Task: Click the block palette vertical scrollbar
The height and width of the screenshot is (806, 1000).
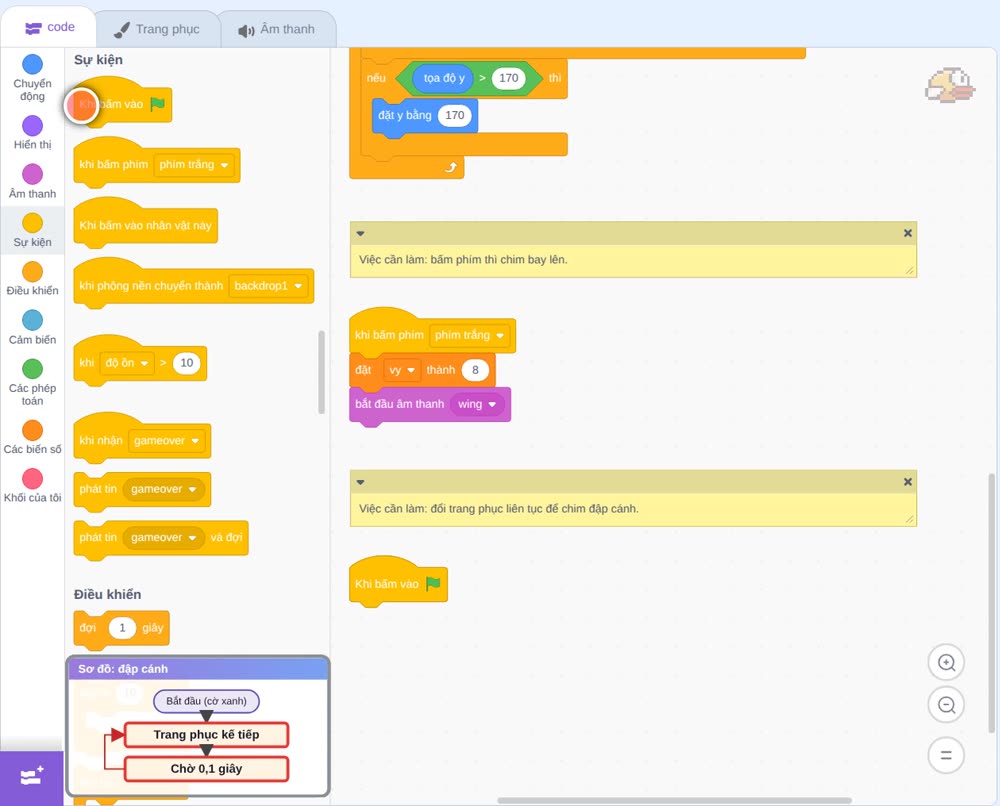Action: 321,372
